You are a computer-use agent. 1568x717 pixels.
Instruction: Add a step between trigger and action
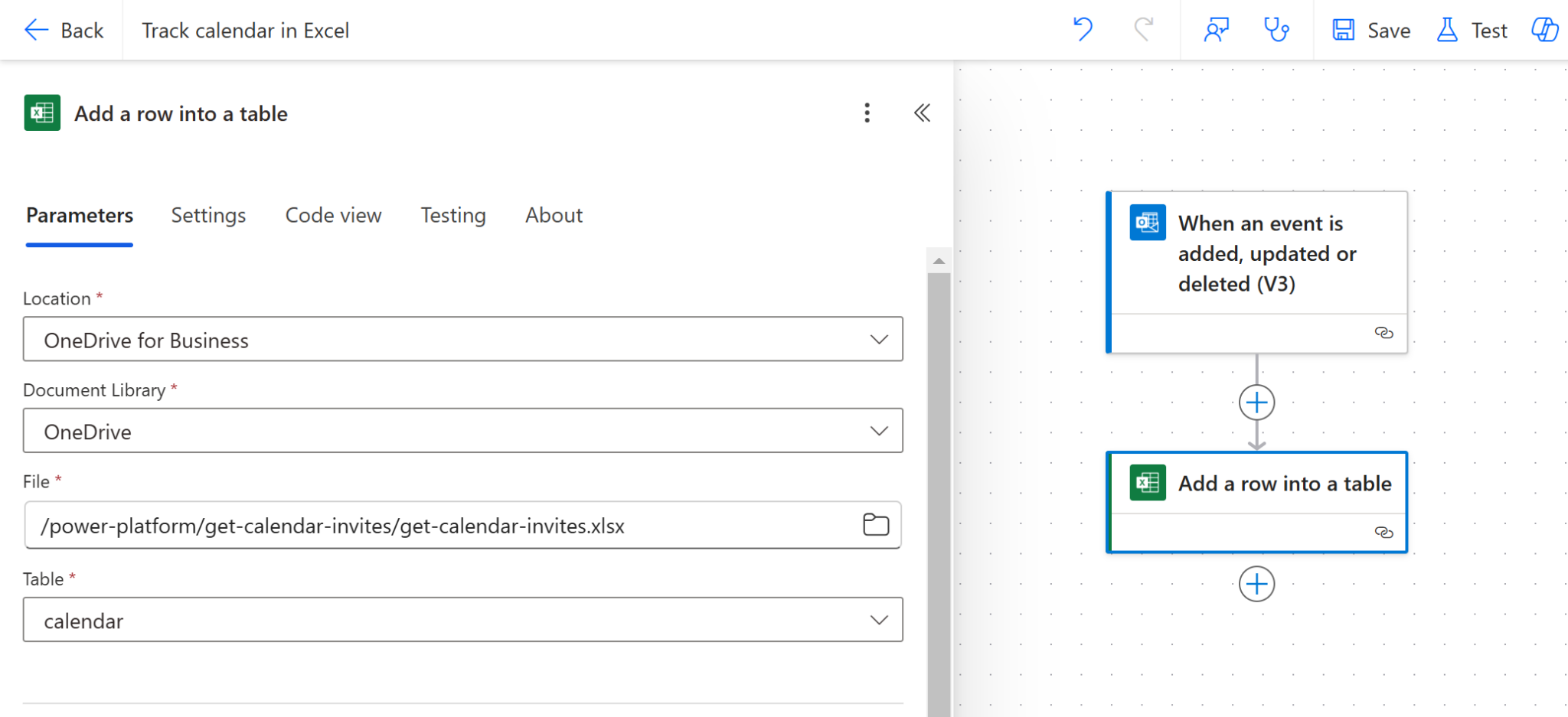pyautogui.click(x=1256, y=402)
